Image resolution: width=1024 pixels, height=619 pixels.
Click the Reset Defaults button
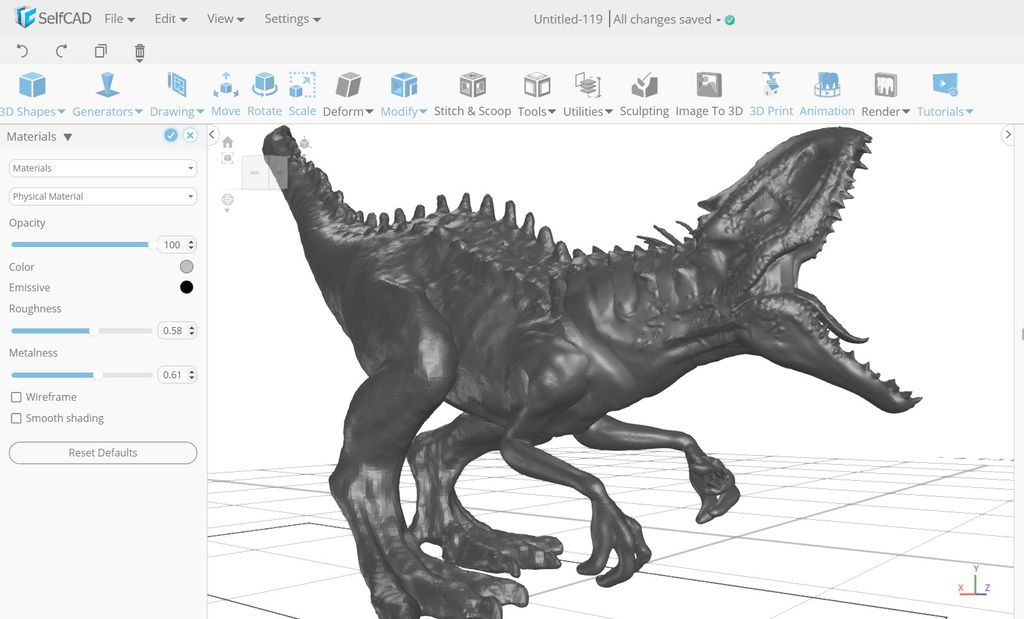102,452
